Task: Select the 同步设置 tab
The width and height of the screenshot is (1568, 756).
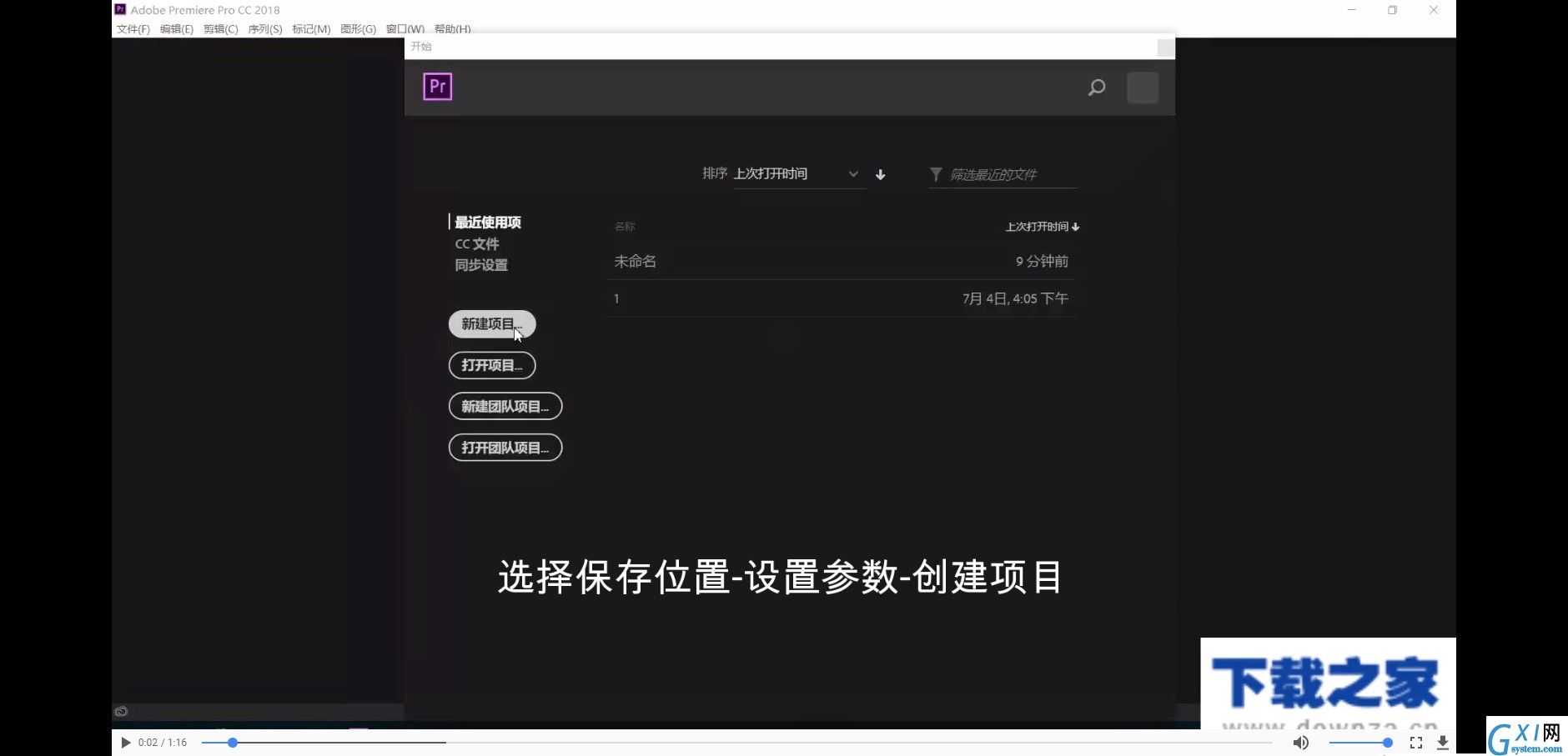Action: (x=481, y=265)
